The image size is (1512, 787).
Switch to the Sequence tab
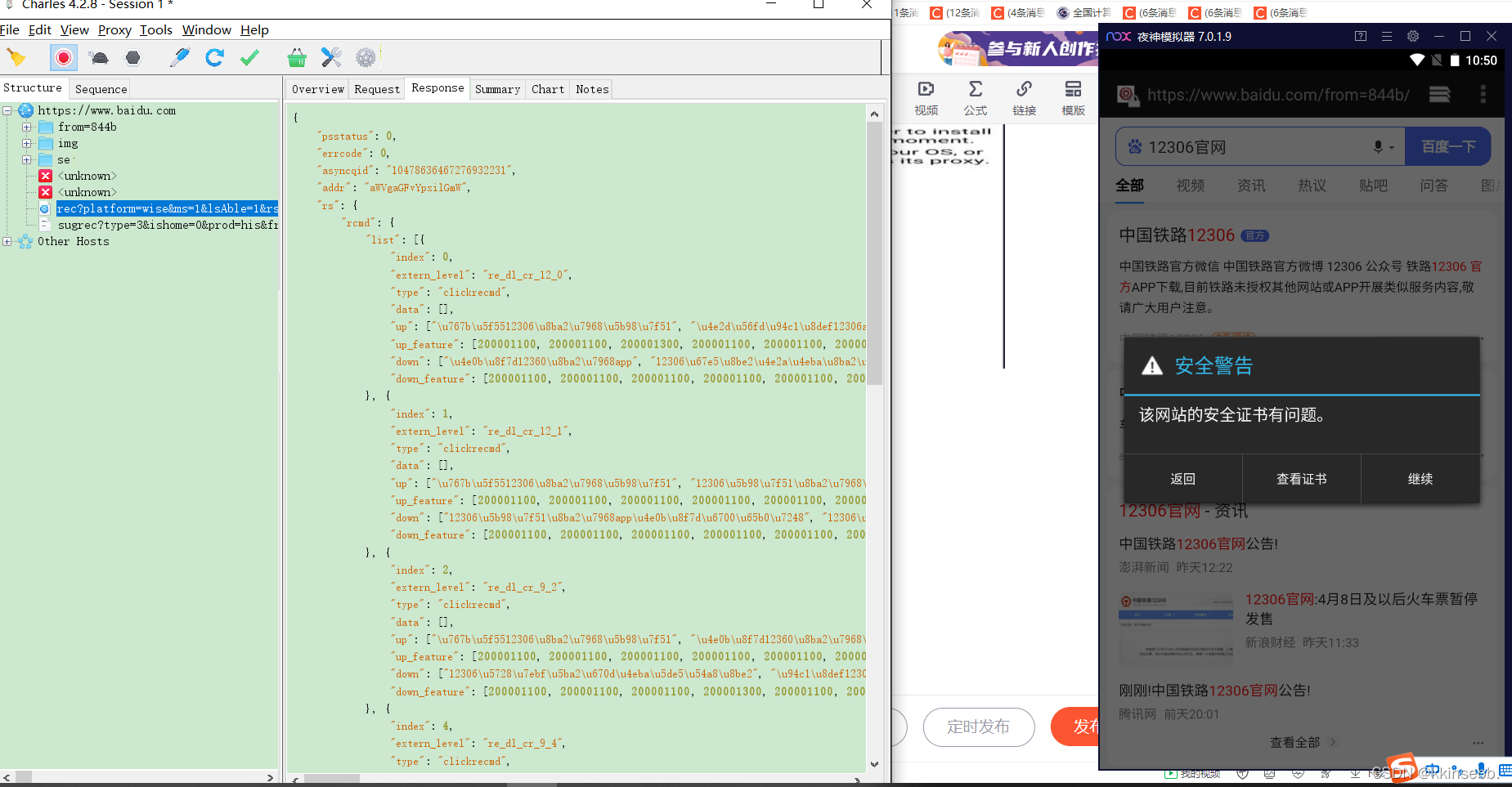(101, 89)
